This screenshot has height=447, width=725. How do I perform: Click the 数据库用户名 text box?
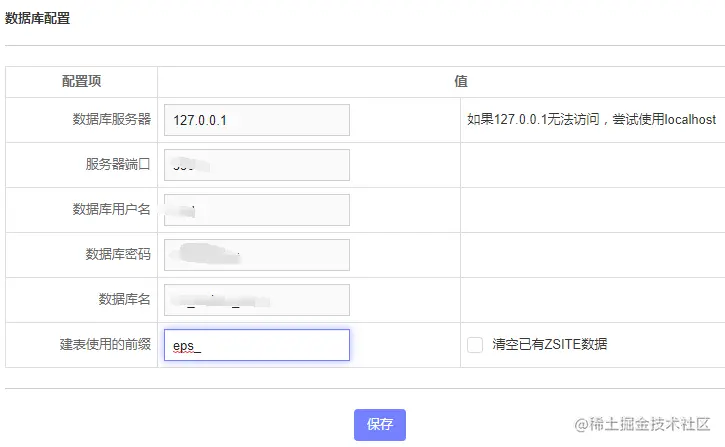pyautogui.click(x=257, y=210)
